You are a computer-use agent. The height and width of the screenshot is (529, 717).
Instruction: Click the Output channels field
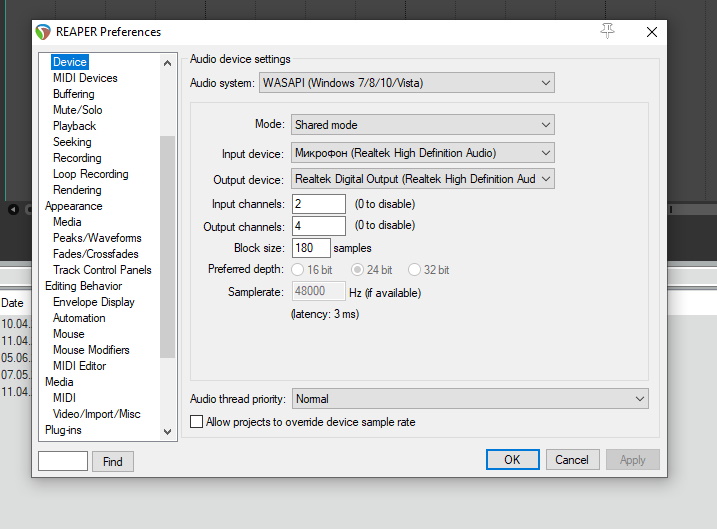coord(319,225)
